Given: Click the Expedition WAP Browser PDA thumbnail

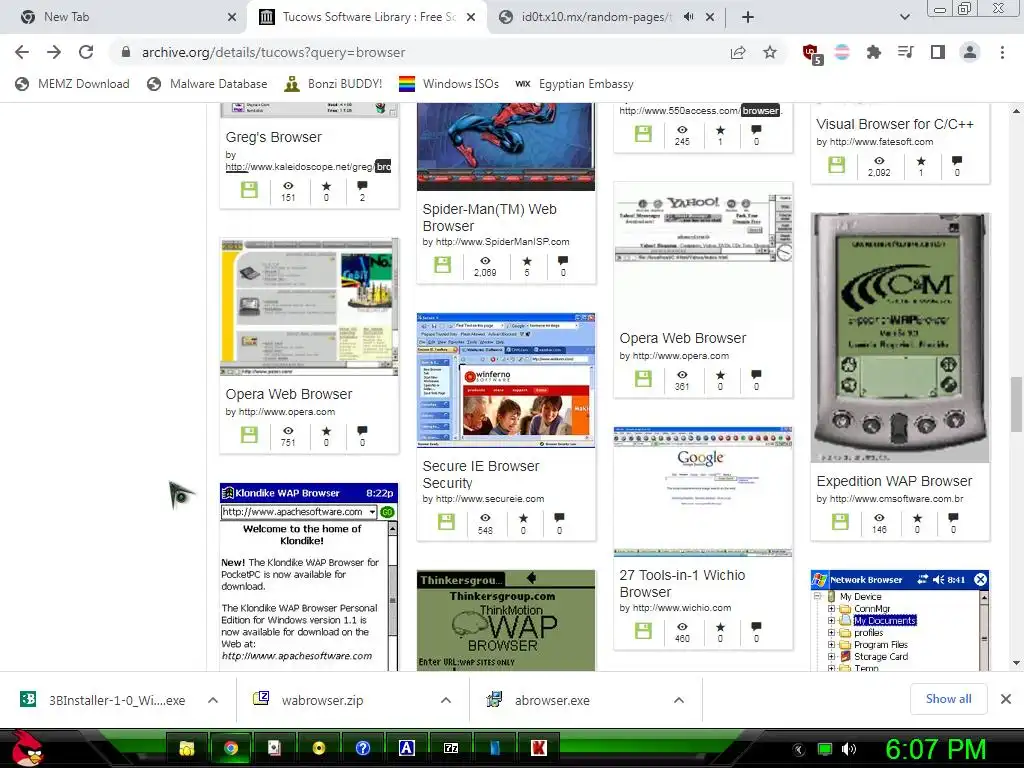Looking at the screenshot, I should click(x=900, y=338).
